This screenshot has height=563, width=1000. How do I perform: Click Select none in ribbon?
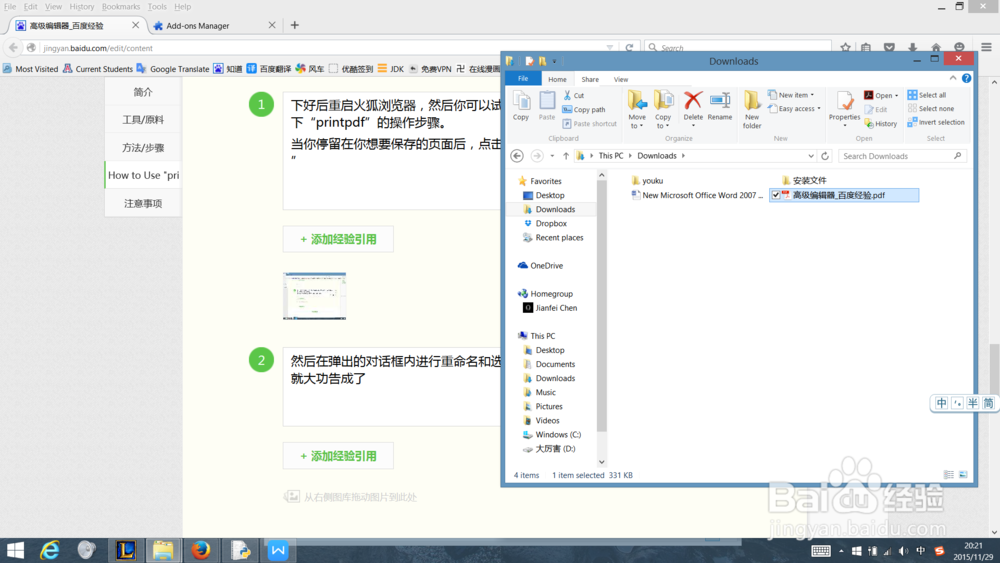pos(930,108)
